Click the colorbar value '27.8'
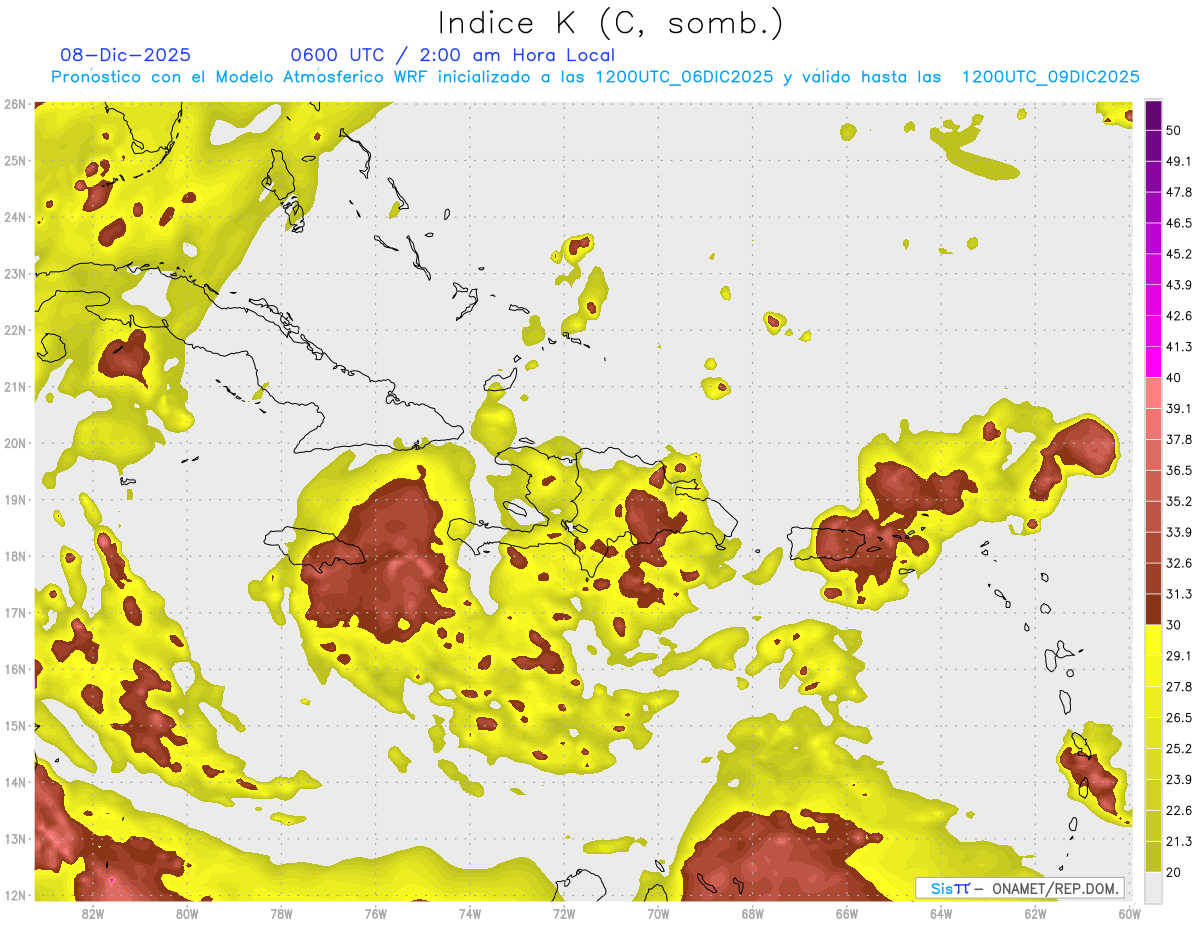Image resolution: width=1200 pixels, height=927 pixels. coord(1179,687)
